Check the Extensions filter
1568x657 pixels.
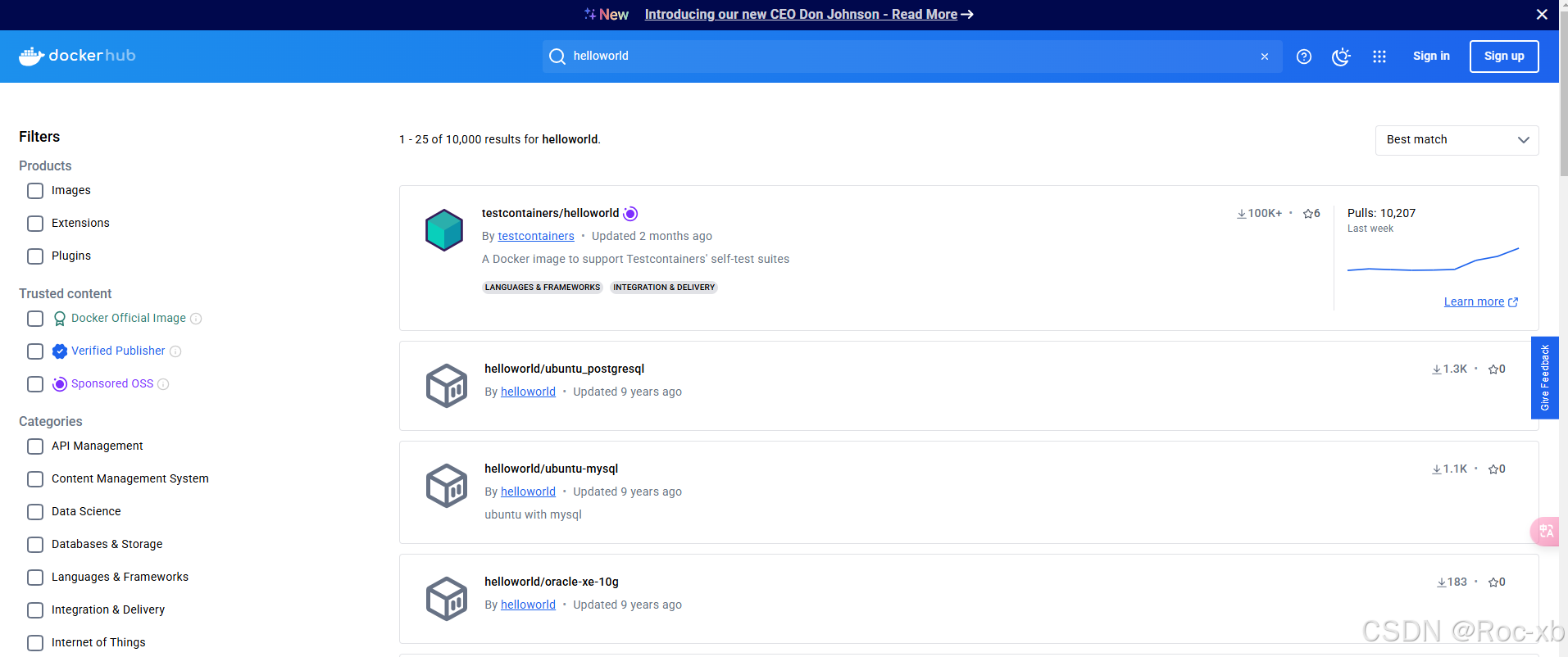point(35,224)
